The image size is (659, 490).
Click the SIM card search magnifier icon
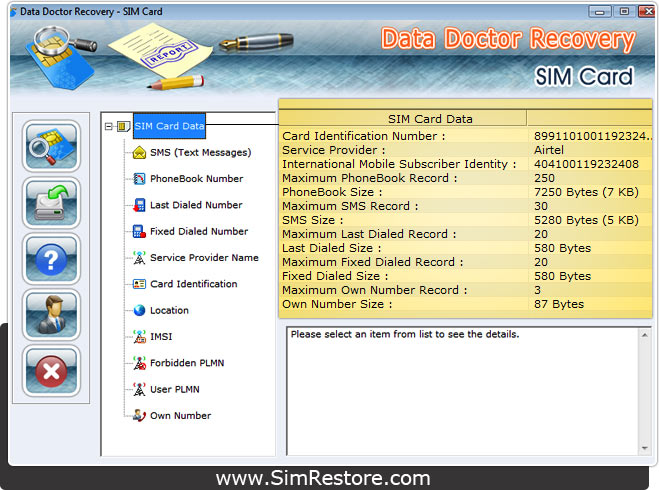pyautogui.click(x=51, y=146)
